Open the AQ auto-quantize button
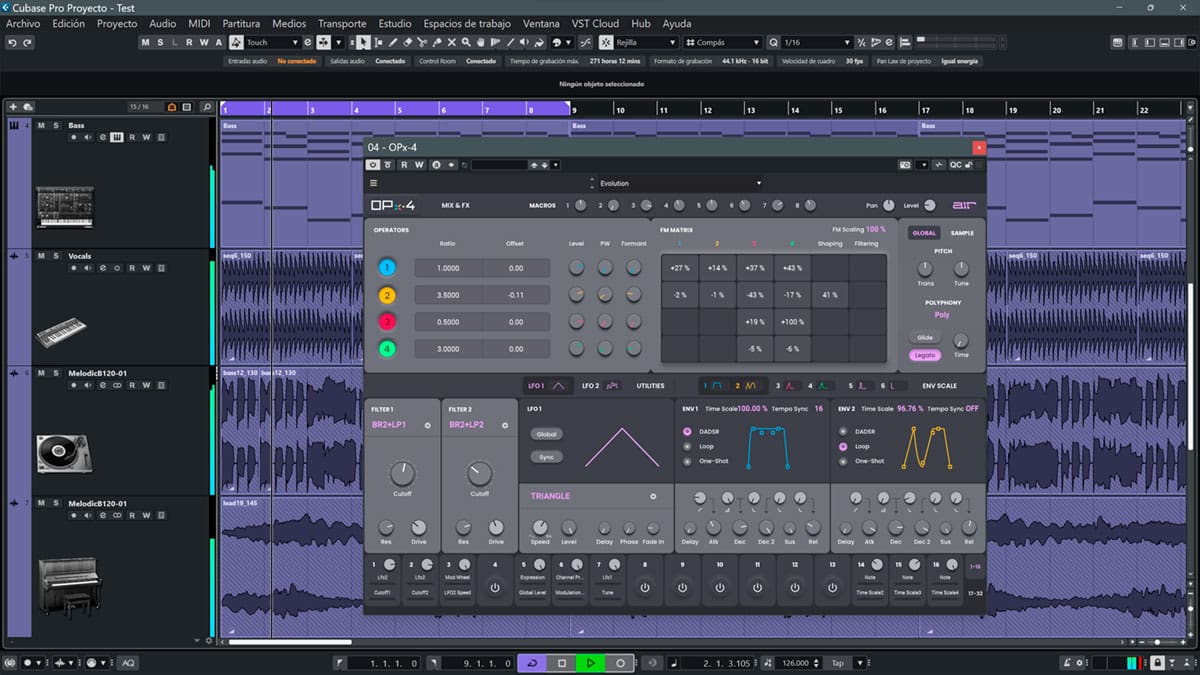The height and width of the screenshot is (675, 1200). tap(128, 662)
